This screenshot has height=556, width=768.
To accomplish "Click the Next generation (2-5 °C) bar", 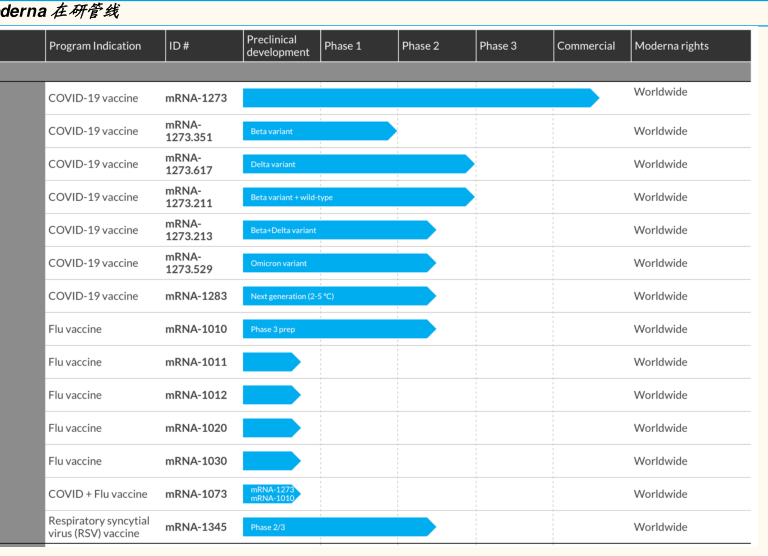I will 336,296.
